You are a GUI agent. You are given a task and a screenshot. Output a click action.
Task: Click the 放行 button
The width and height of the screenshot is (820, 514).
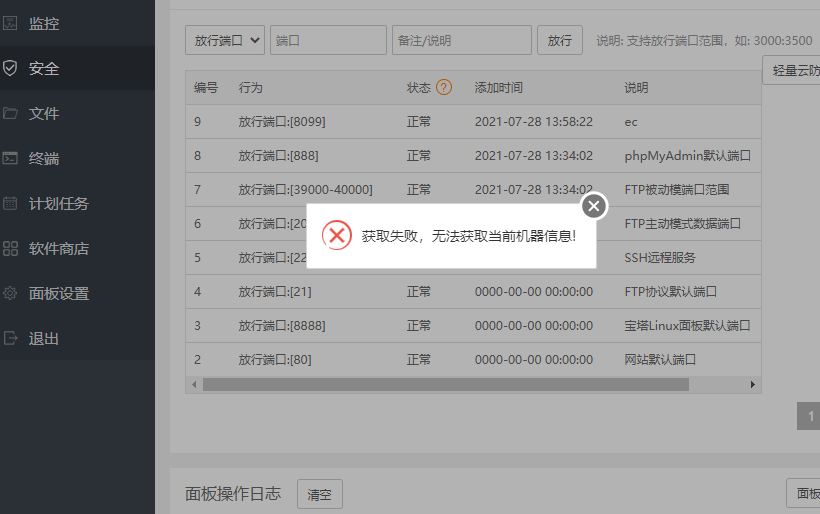point(560,40)
